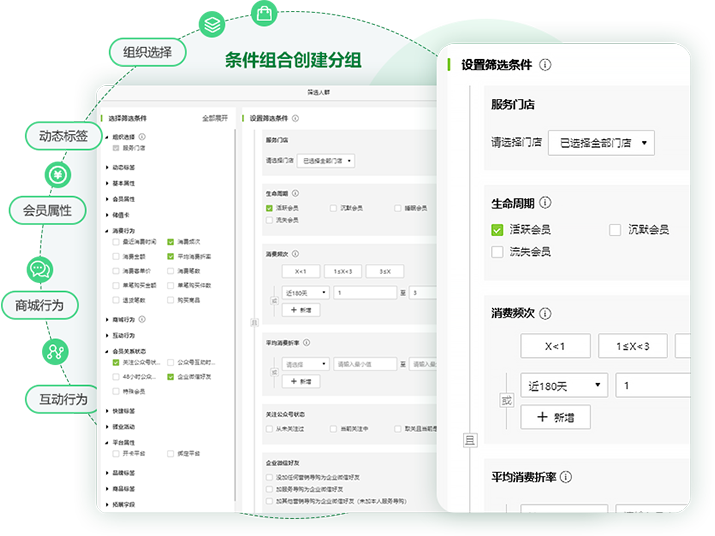
Task: Expand the 品牌标签 tree node
Action: click(107, 473)
